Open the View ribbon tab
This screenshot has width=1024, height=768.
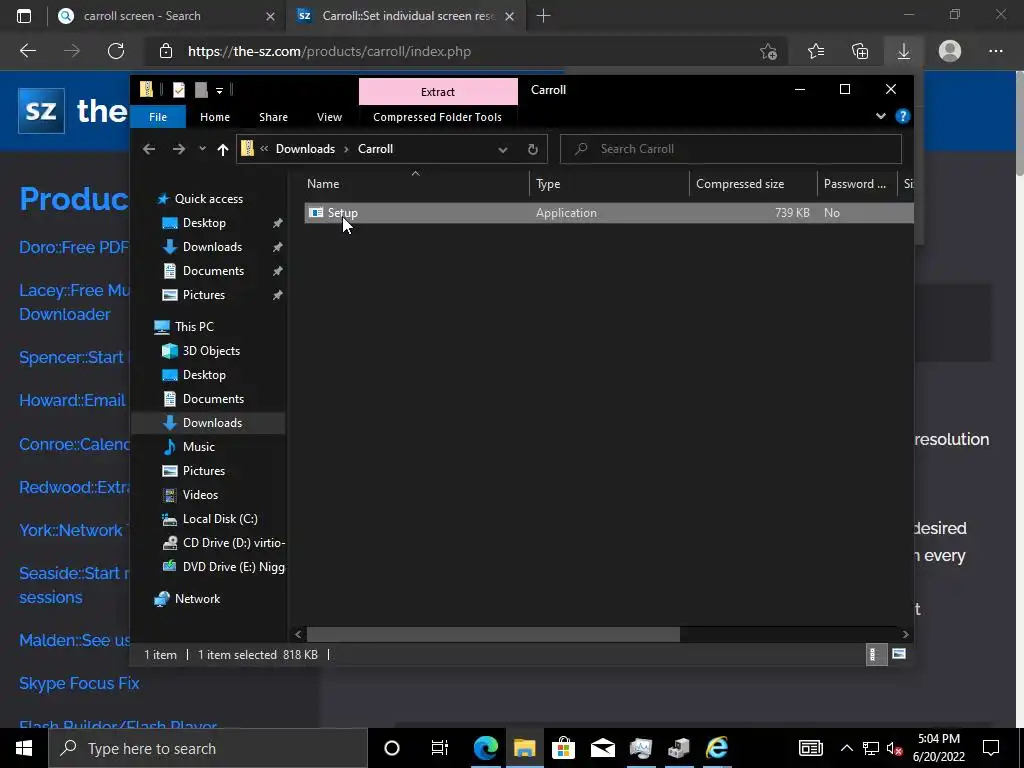coord(329,117)
